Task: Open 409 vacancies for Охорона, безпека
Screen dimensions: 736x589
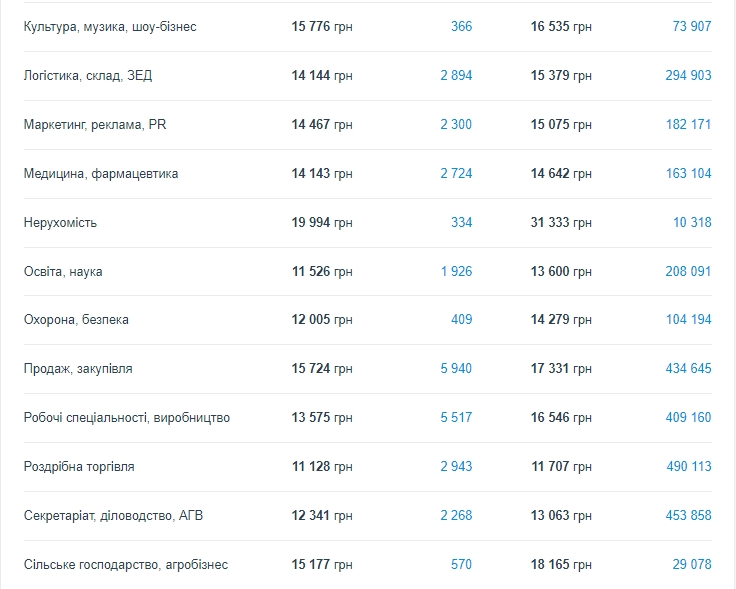Action: [461, 320]
